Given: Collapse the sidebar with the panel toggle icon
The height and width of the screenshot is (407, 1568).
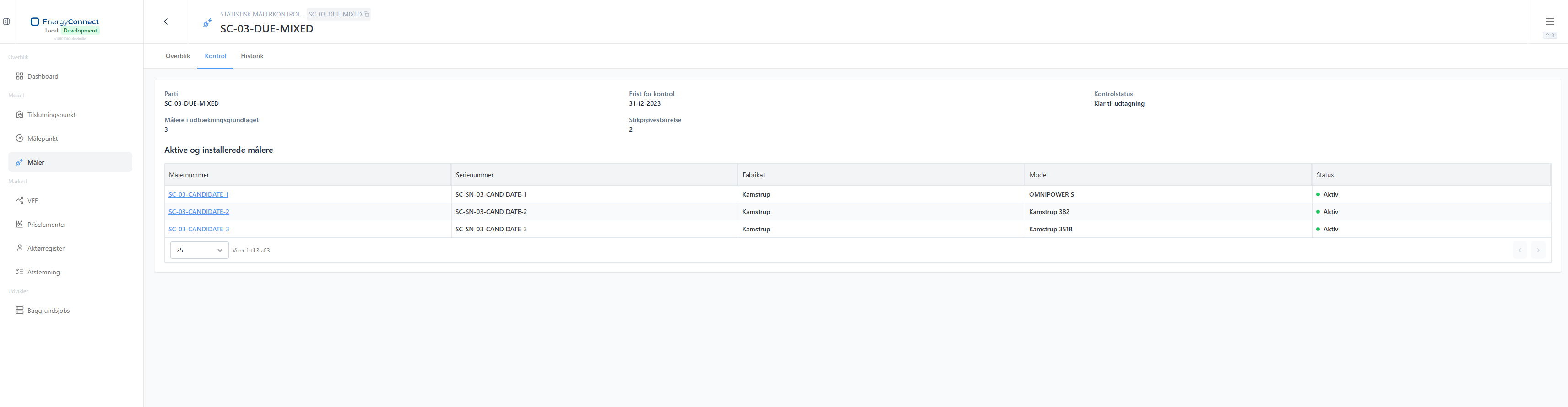Looking at the screenshot, I should (x=6, y=21).
